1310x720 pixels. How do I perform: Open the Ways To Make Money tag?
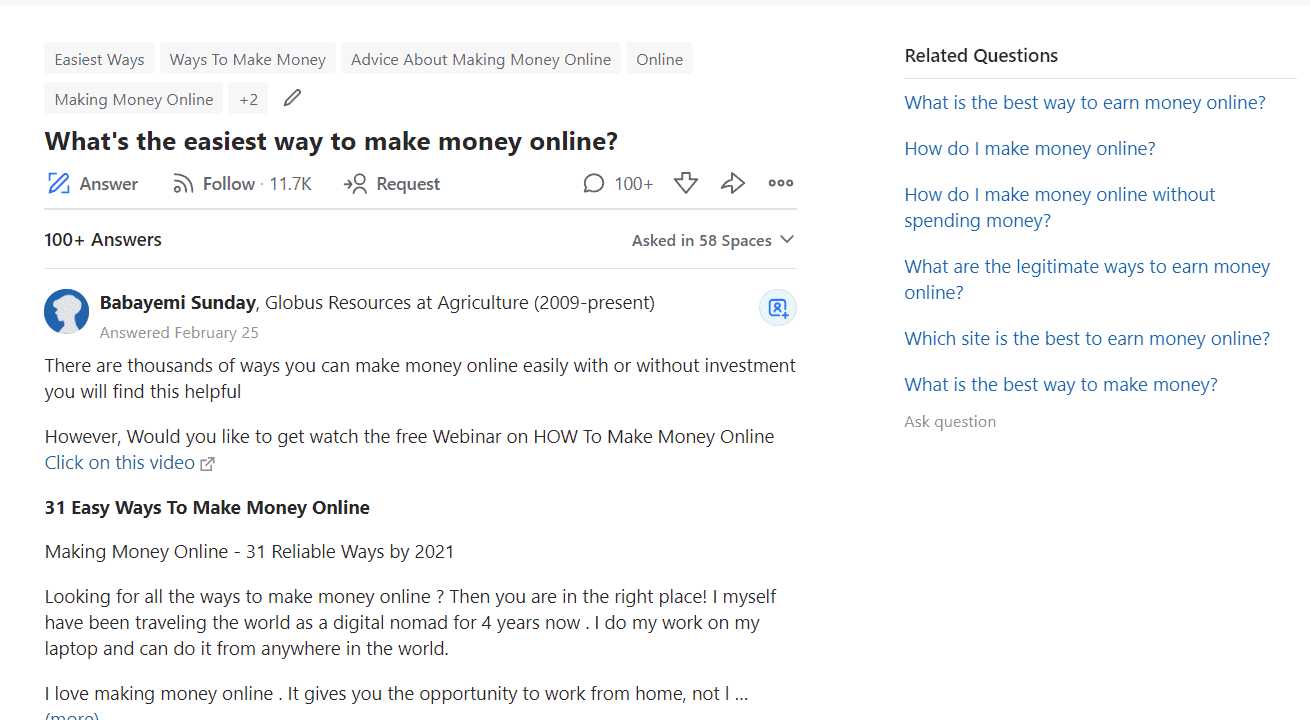pyautogui.click(x=248, y=59)
